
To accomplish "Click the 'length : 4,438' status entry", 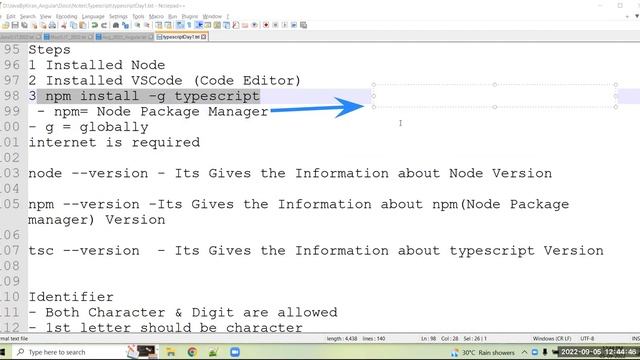I will [x=342, y=338].
